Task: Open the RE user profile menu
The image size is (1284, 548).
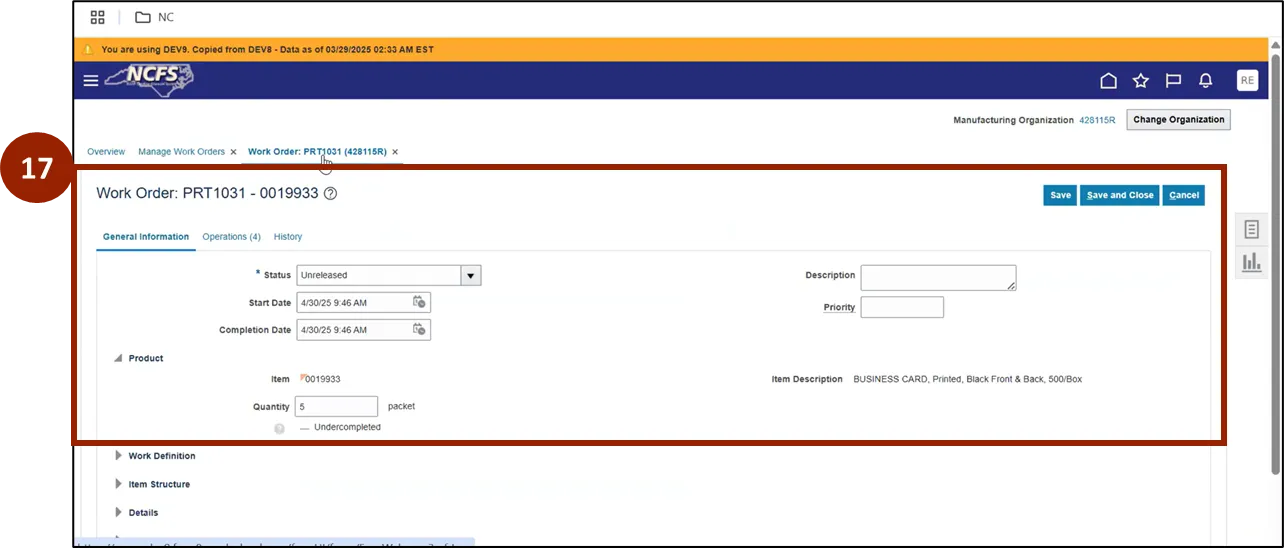Action: [1247, 81]
